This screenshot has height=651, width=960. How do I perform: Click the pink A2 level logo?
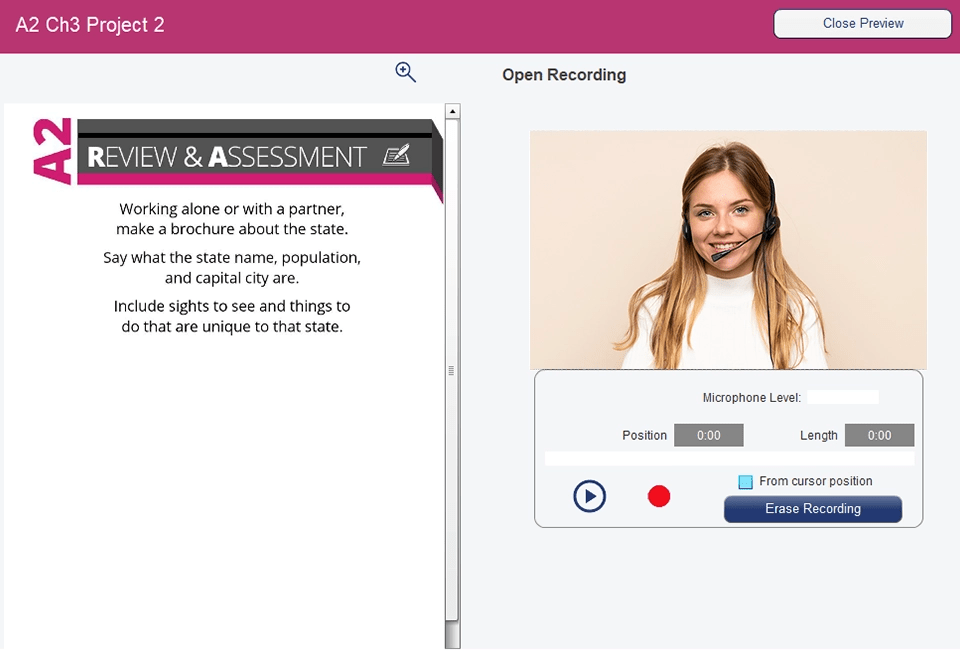coord(53,151)
